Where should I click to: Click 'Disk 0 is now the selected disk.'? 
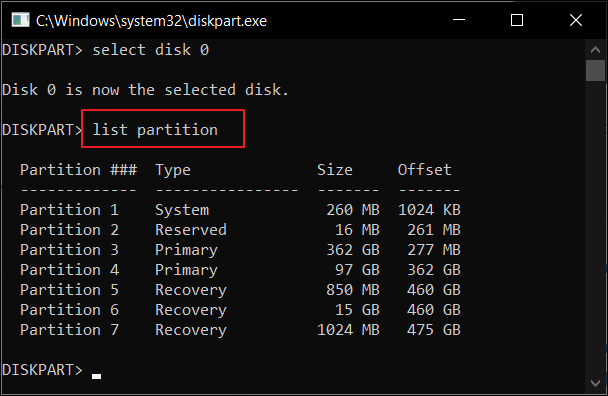[145, 90]
